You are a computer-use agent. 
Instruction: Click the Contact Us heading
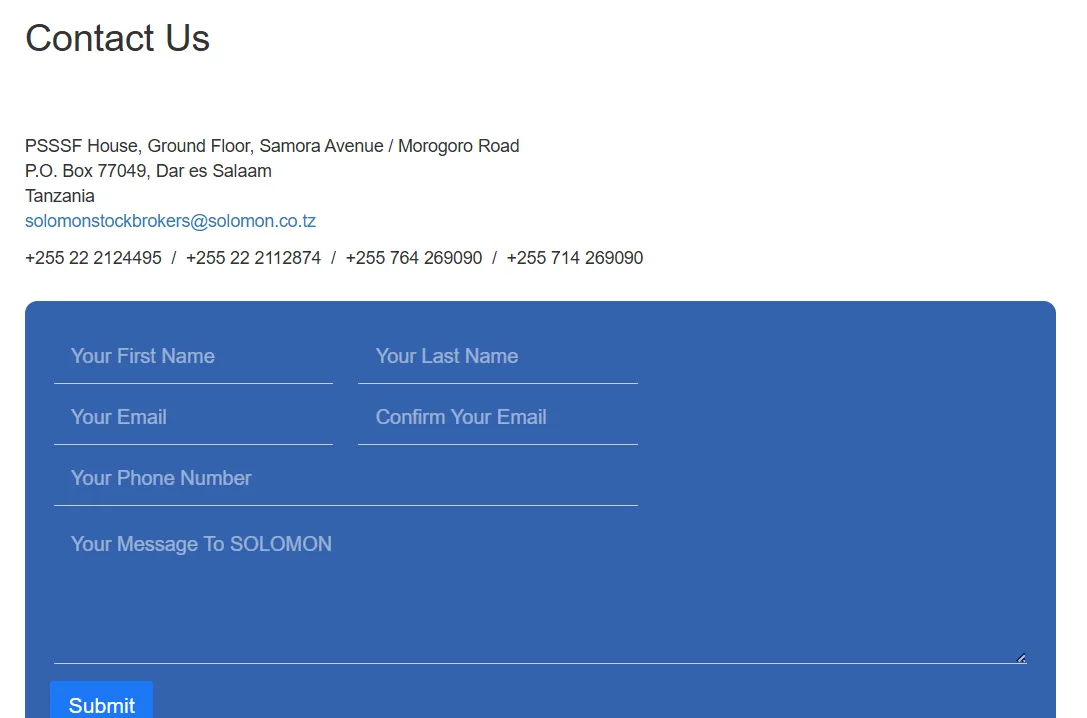click(x=117, y=38)
